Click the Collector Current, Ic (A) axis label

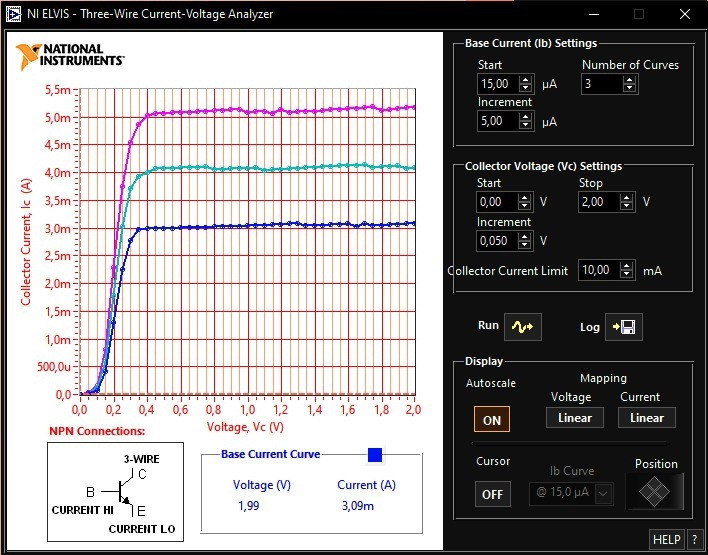coord(25,242)
